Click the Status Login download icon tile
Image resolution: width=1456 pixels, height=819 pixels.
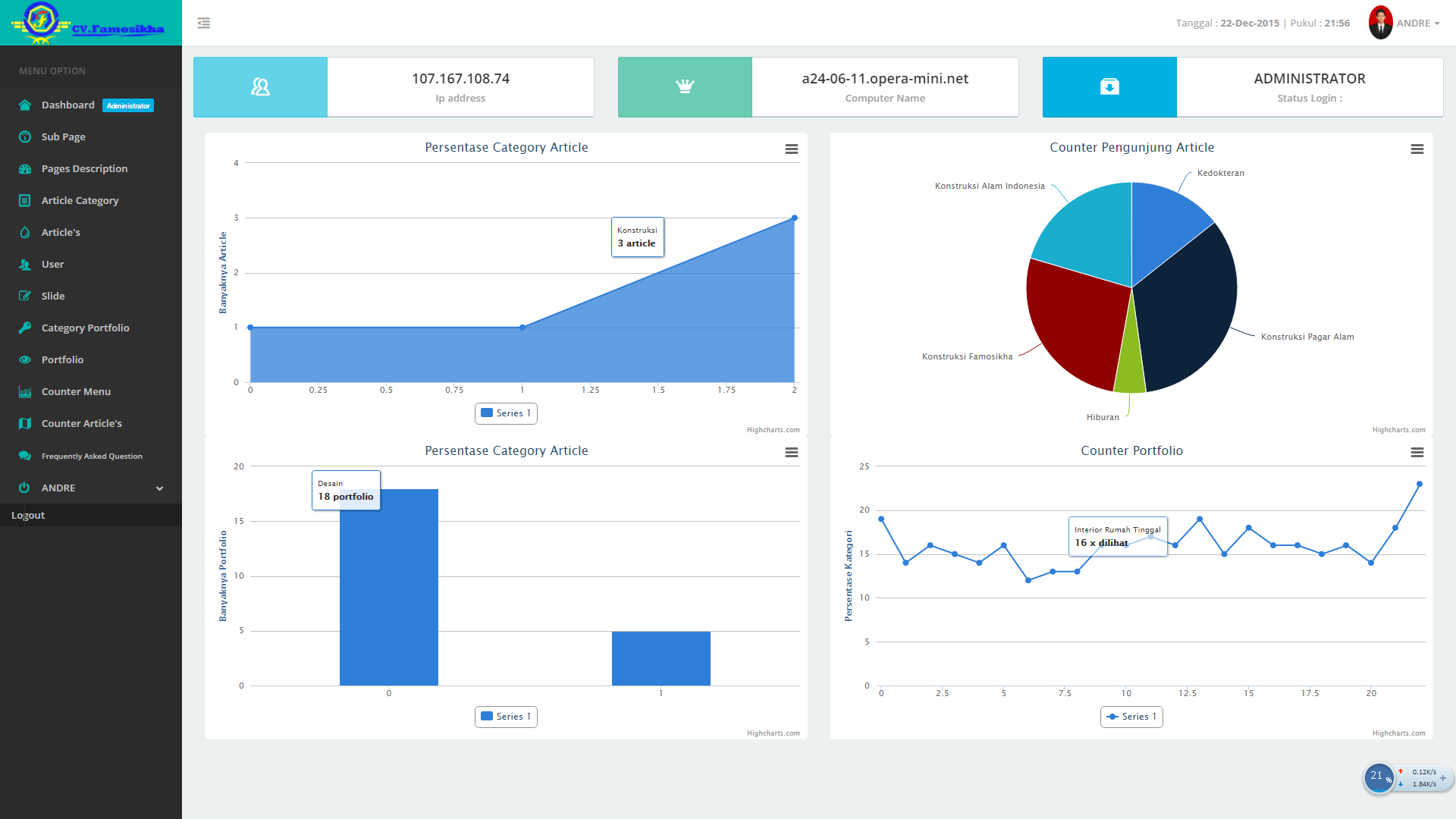point(1109,87)
